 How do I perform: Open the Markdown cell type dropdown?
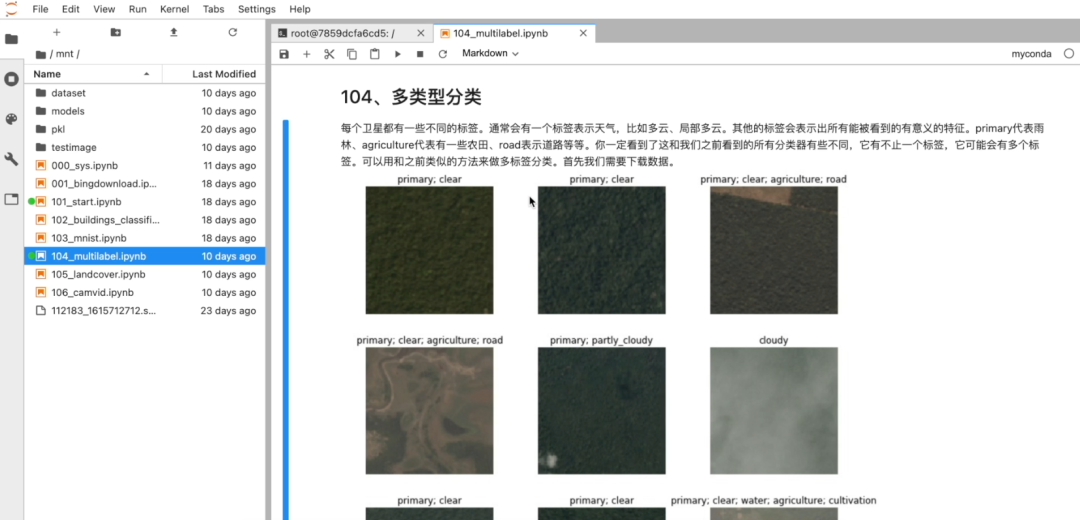tap(490, 54)
